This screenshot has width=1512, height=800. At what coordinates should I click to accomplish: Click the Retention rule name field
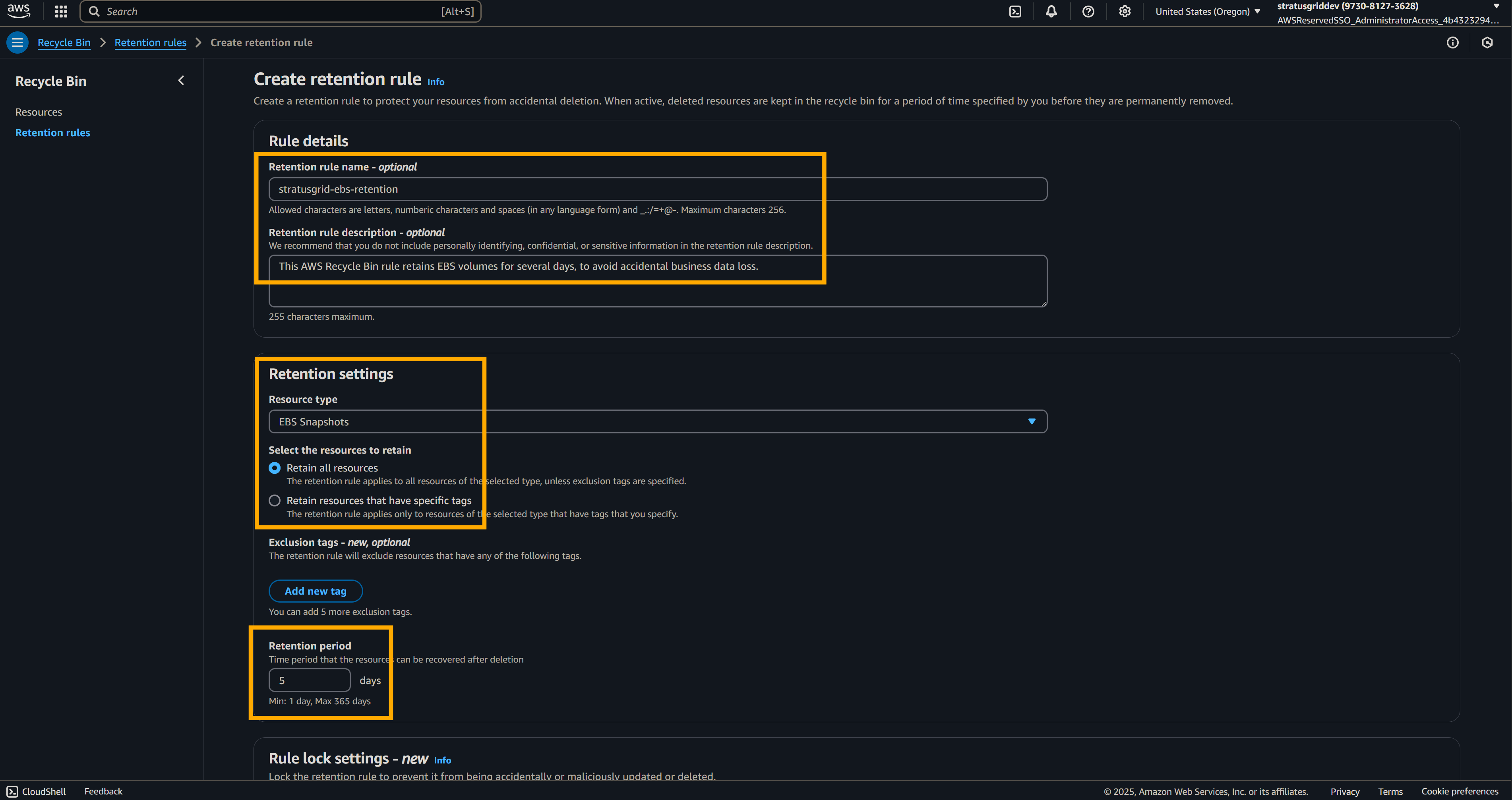tap(657, 189)
